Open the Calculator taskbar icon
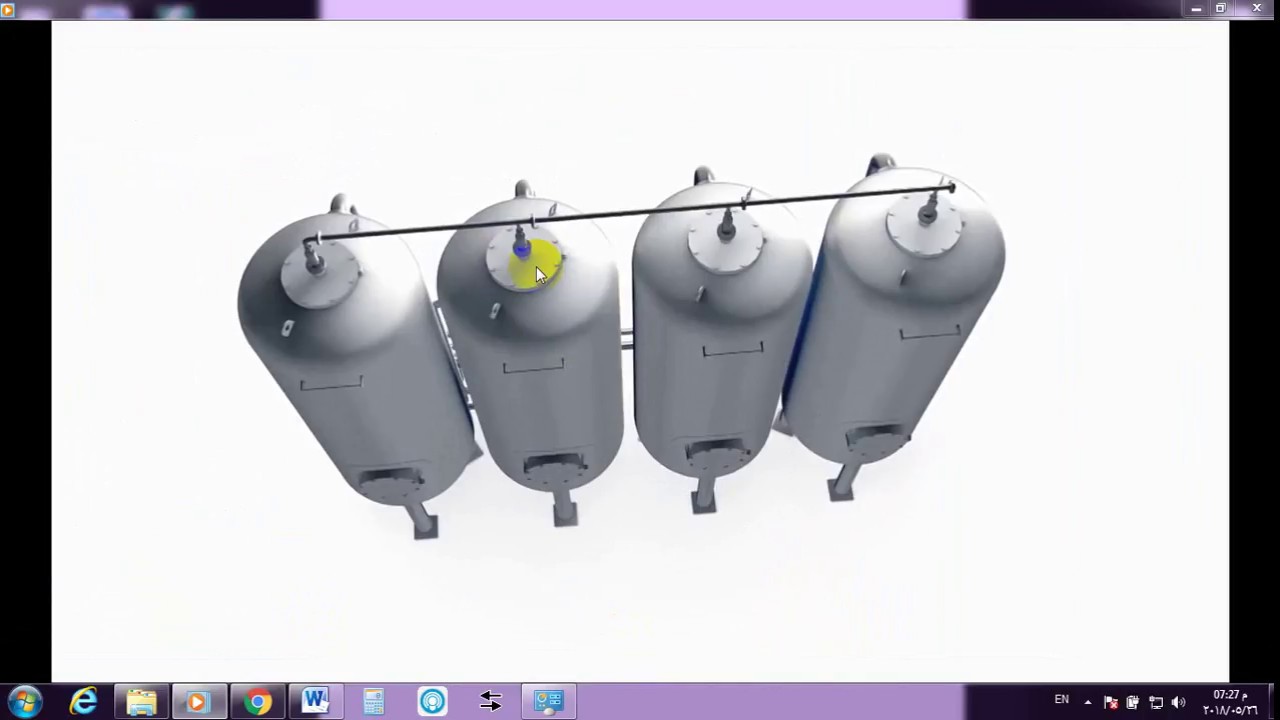 coord(373,702)
